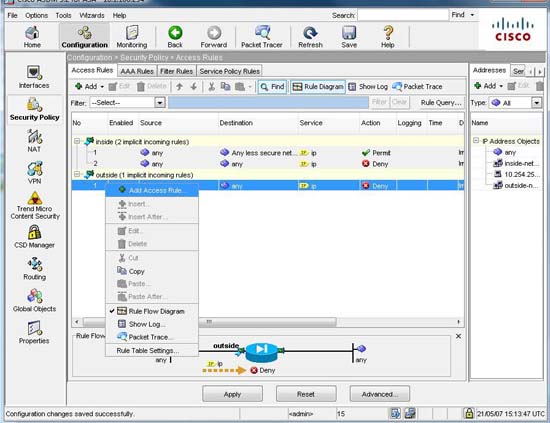This screenshot has width=550, height=423.
Task: Click the Reset button
Action: [x=306, y=394]
